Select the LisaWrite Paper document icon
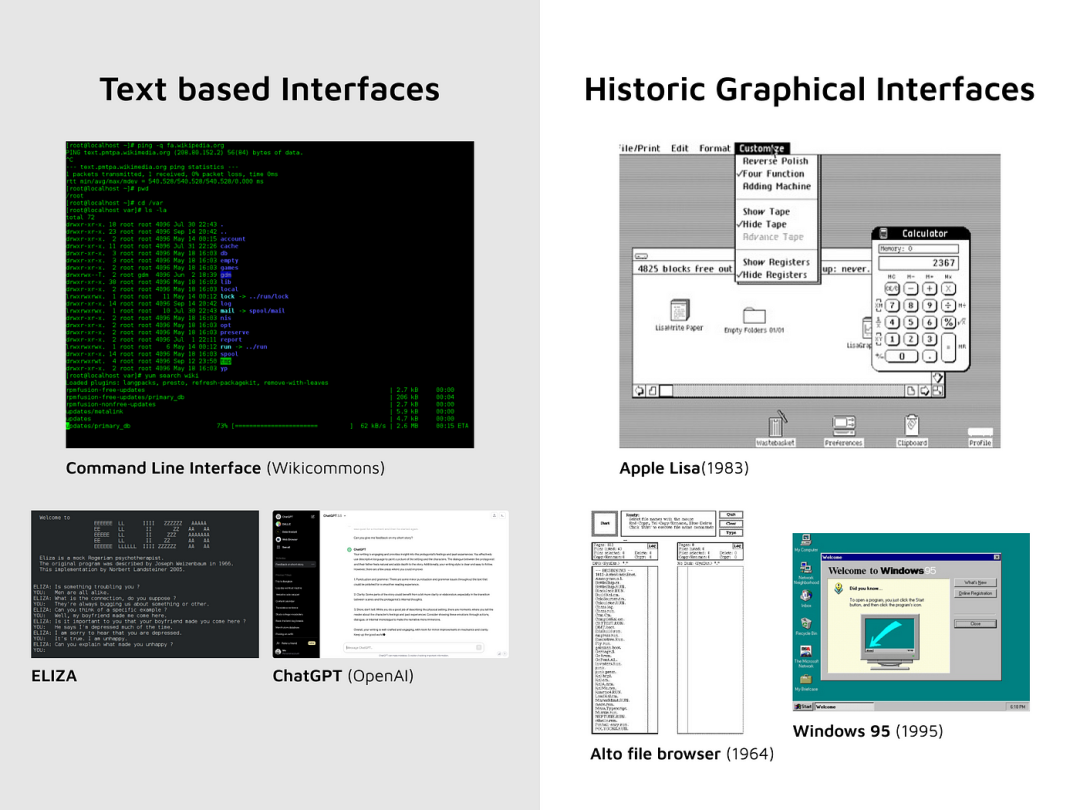1080x810 pixels. pos(679,315)
